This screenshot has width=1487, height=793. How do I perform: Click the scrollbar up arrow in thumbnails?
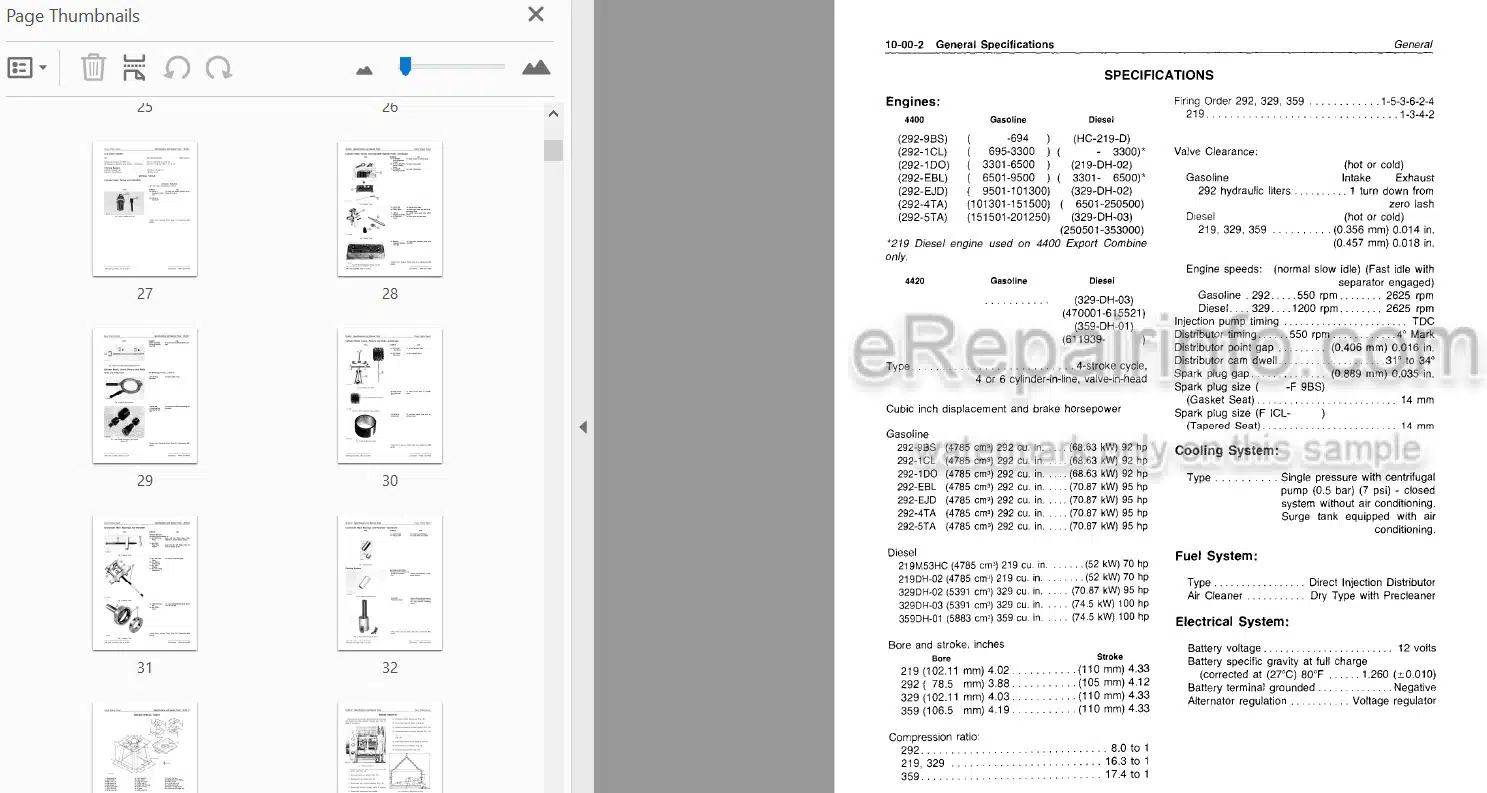[x=553, y=114]
